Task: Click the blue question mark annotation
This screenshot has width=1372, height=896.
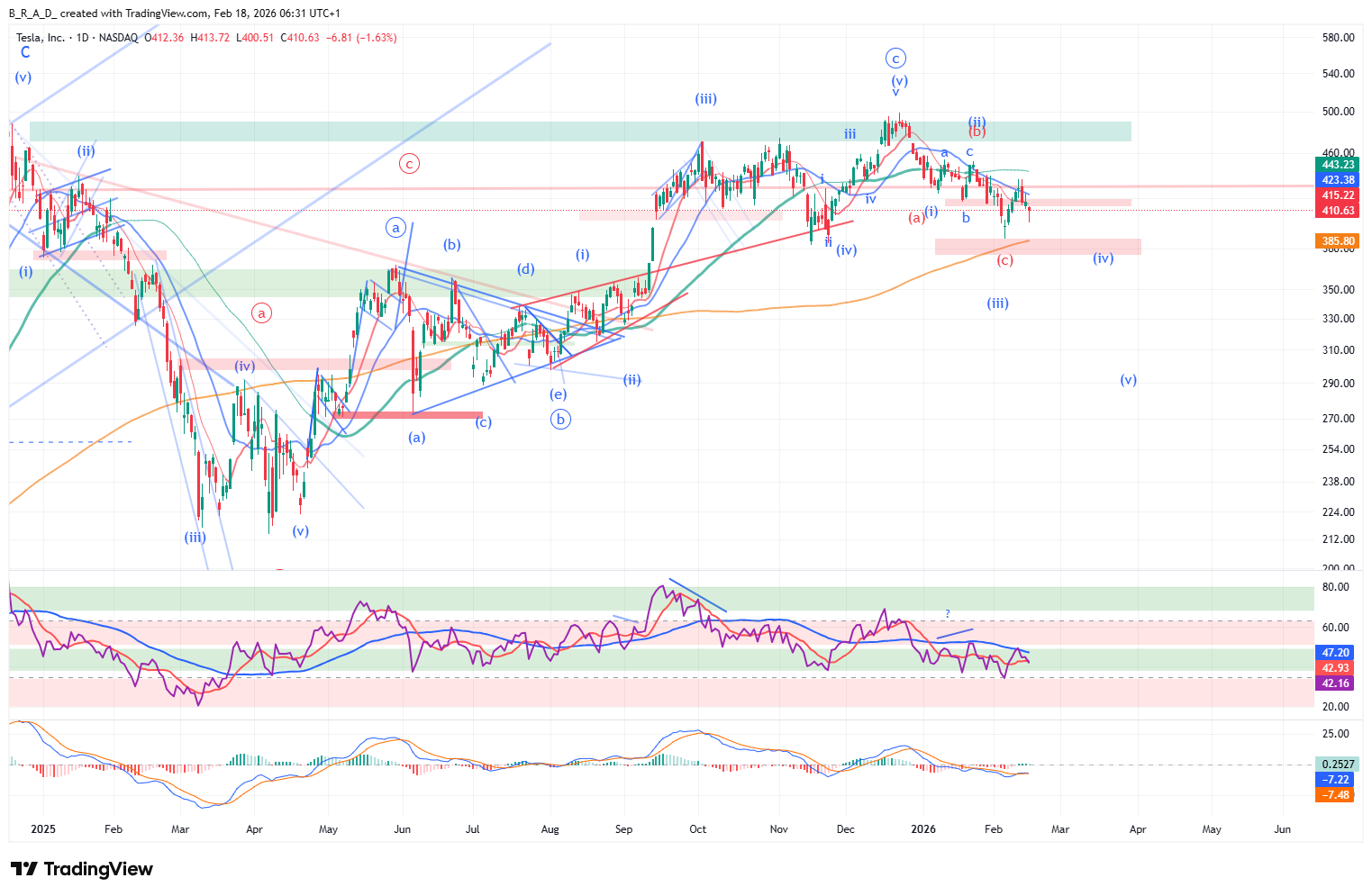Action: coord(948,614)
